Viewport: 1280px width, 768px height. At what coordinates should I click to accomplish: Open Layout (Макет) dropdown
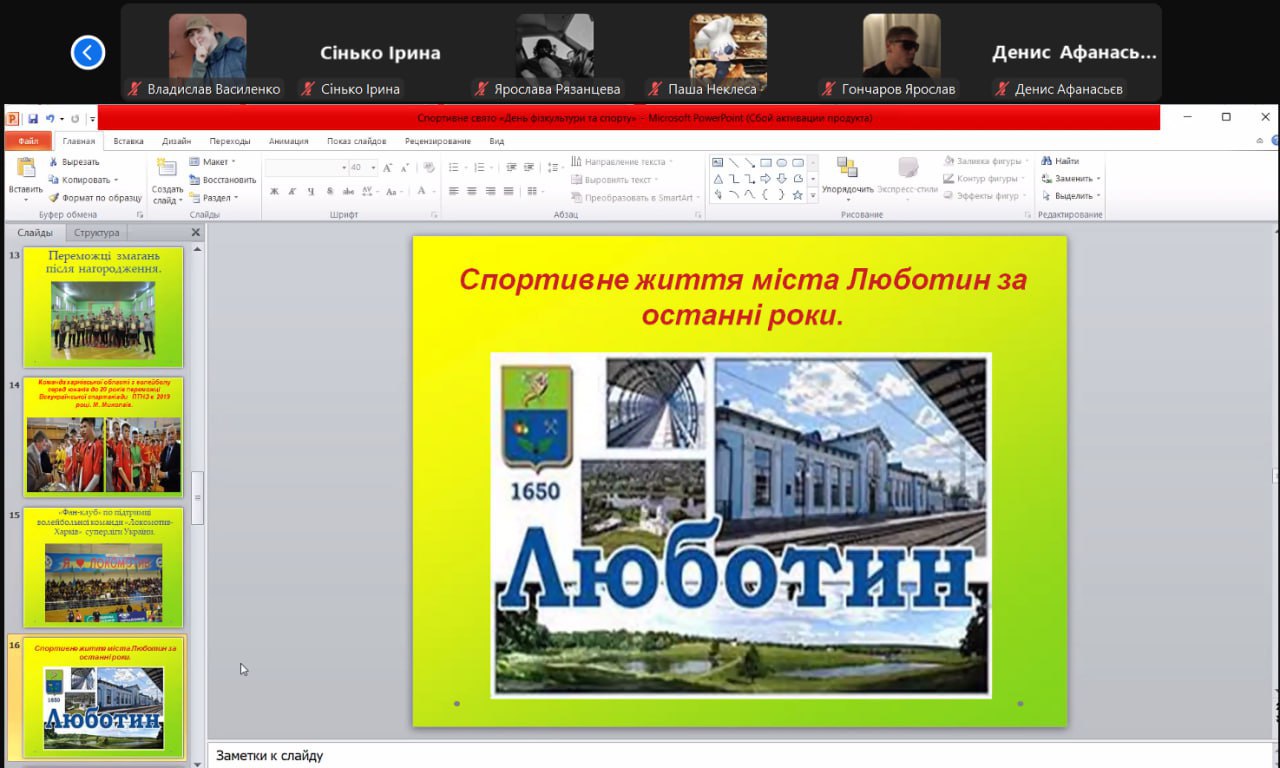pos(212,161)
